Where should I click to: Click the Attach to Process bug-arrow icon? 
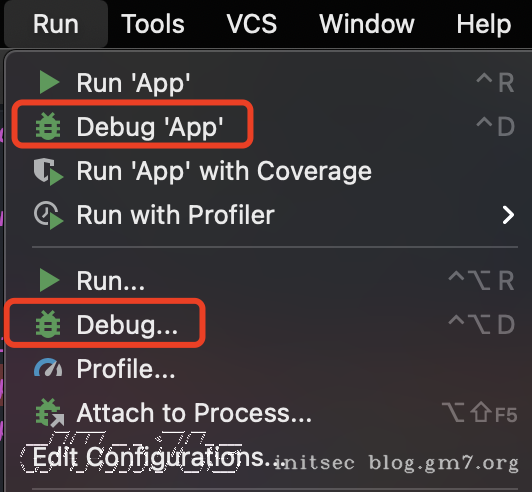click(x=50, y=413)
